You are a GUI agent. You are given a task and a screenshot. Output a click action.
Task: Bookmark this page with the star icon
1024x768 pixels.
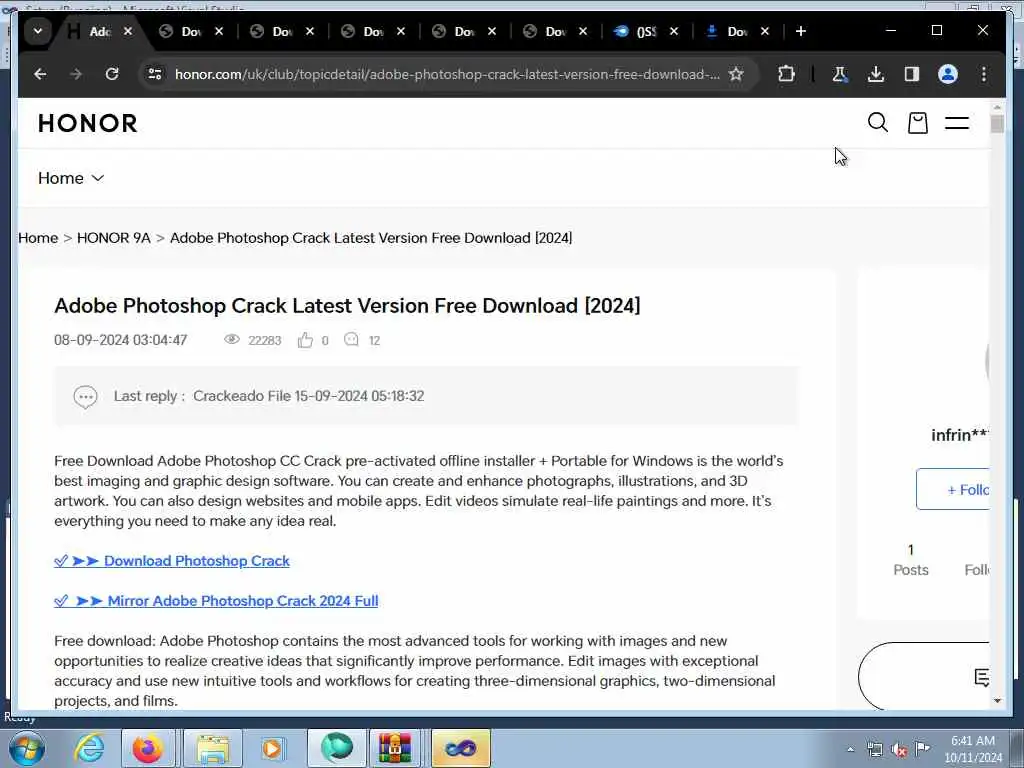tap(736, 74)
